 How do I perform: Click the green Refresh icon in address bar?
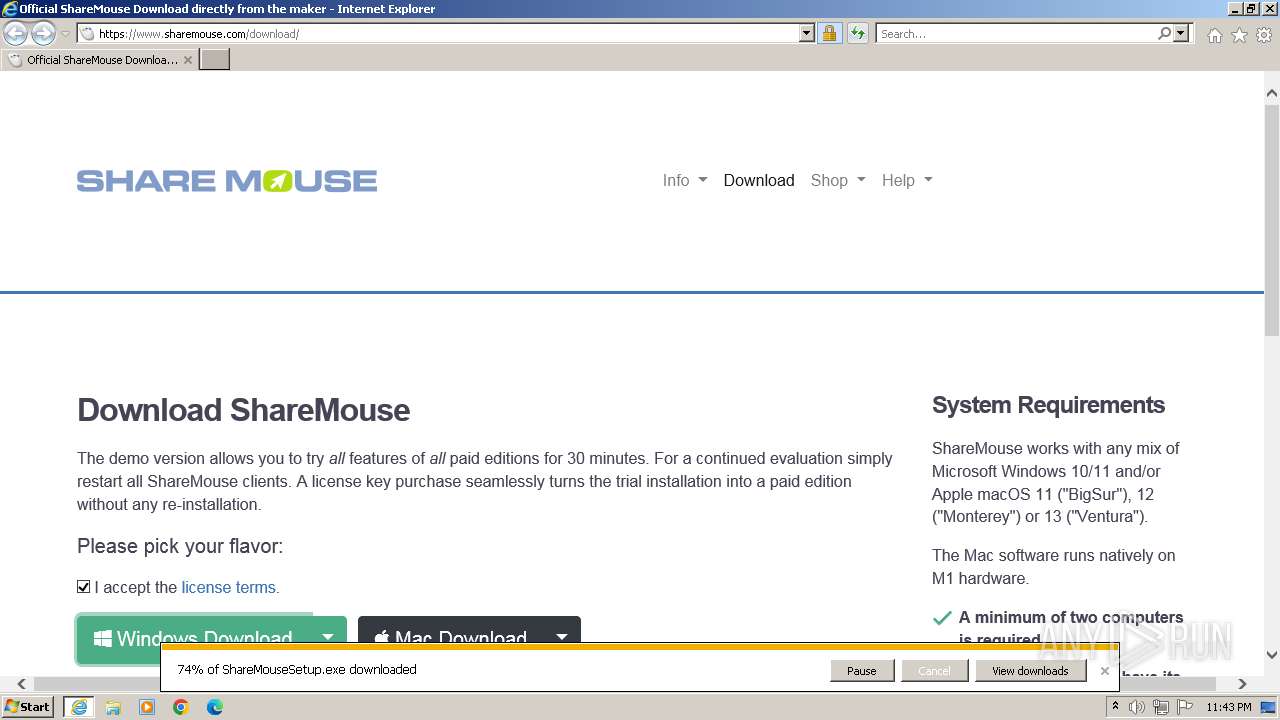858,33
